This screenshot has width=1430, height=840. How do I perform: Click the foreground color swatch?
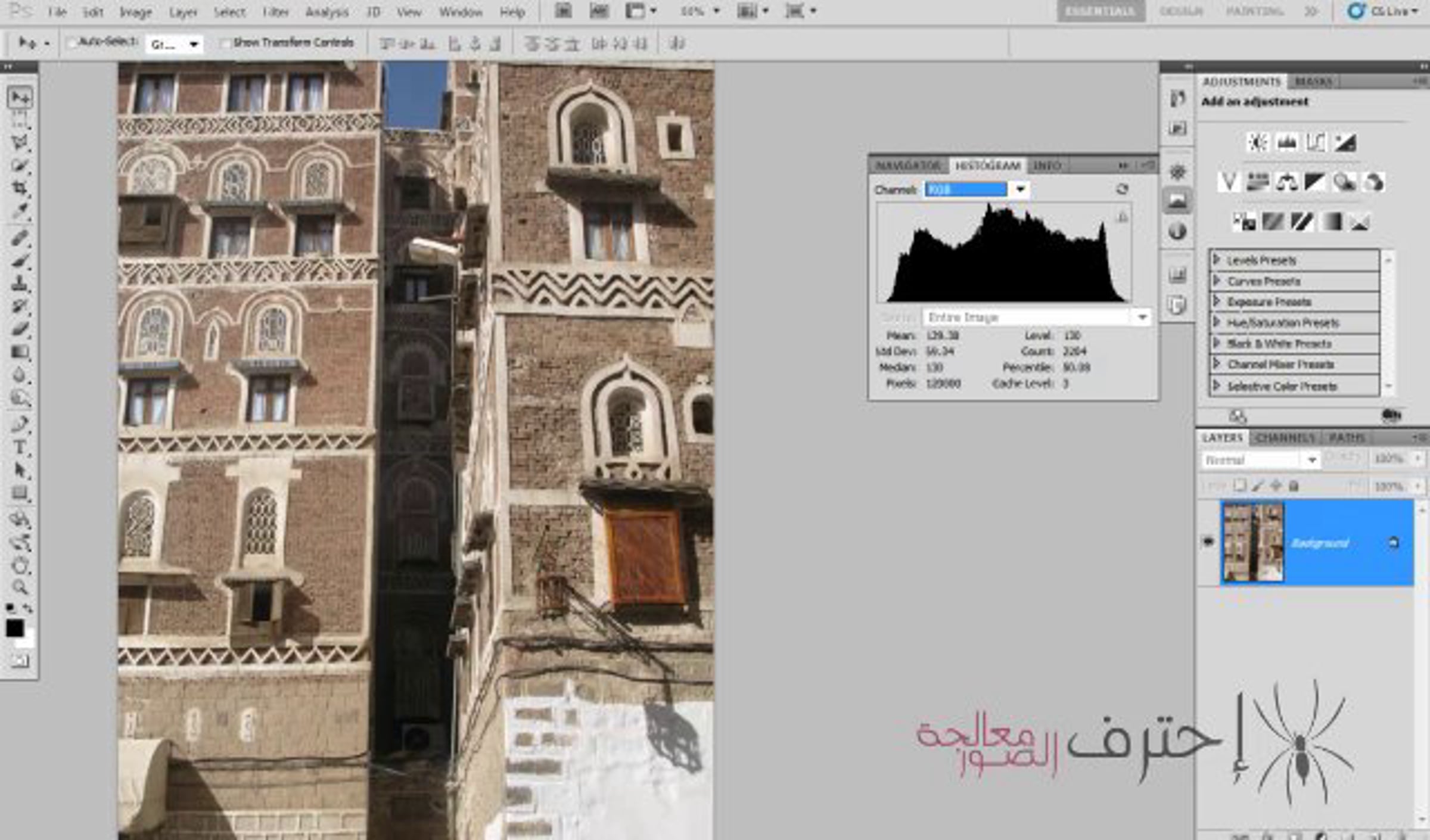(x=15, y=629)
